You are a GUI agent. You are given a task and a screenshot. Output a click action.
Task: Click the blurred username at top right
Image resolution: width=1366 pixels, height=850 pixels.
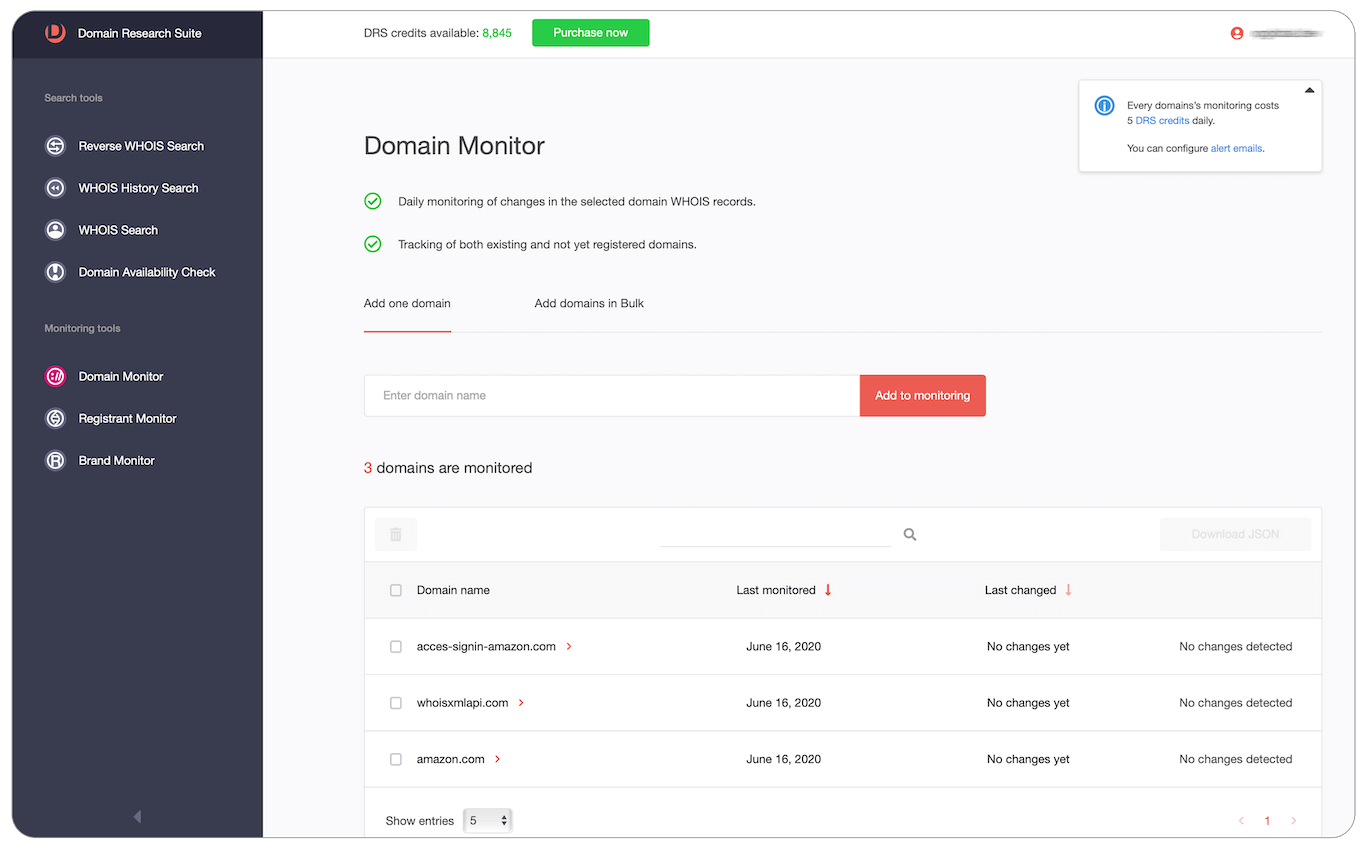click(x=1287, y=33)
